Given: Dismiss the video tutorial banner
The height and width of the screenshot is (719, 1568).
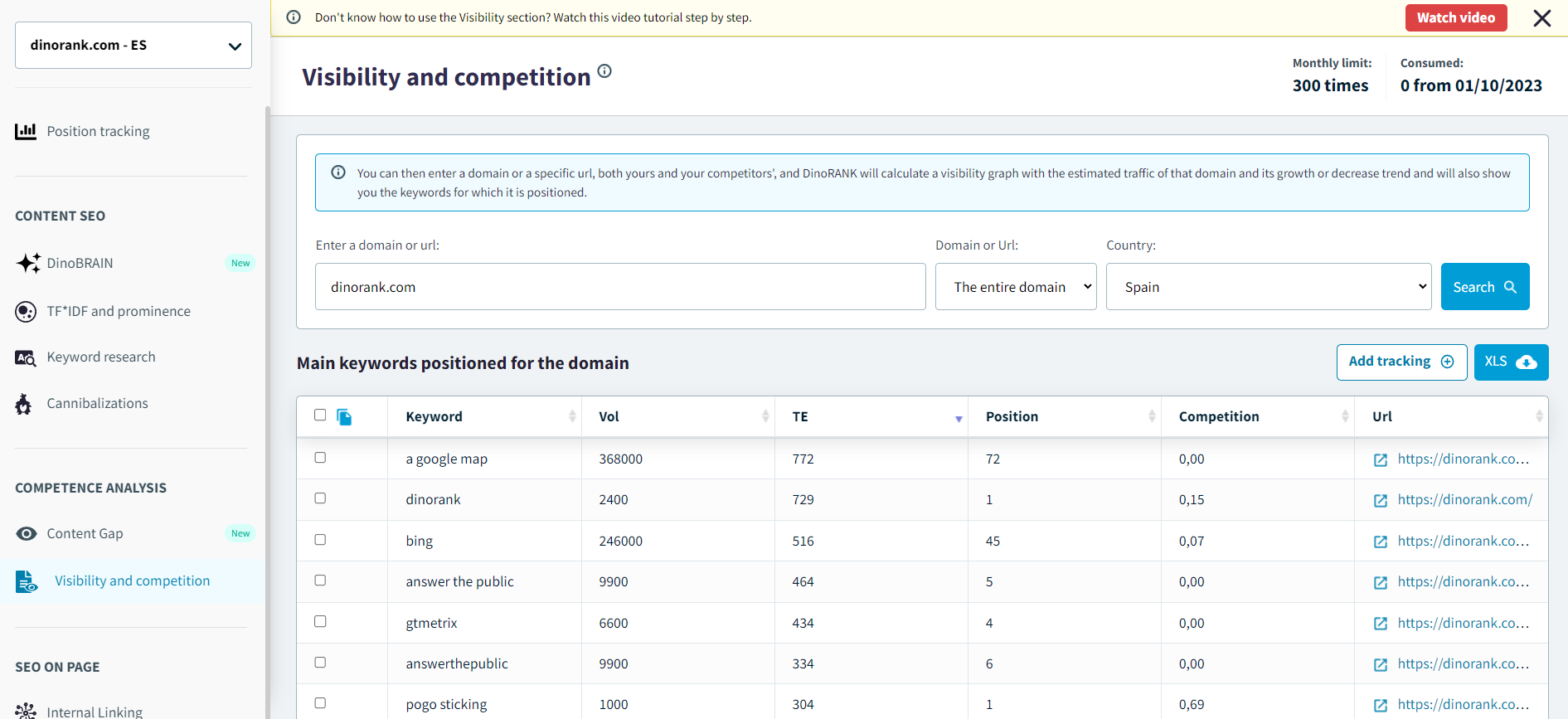Looking at the screenshot, I should [1541, 18].
